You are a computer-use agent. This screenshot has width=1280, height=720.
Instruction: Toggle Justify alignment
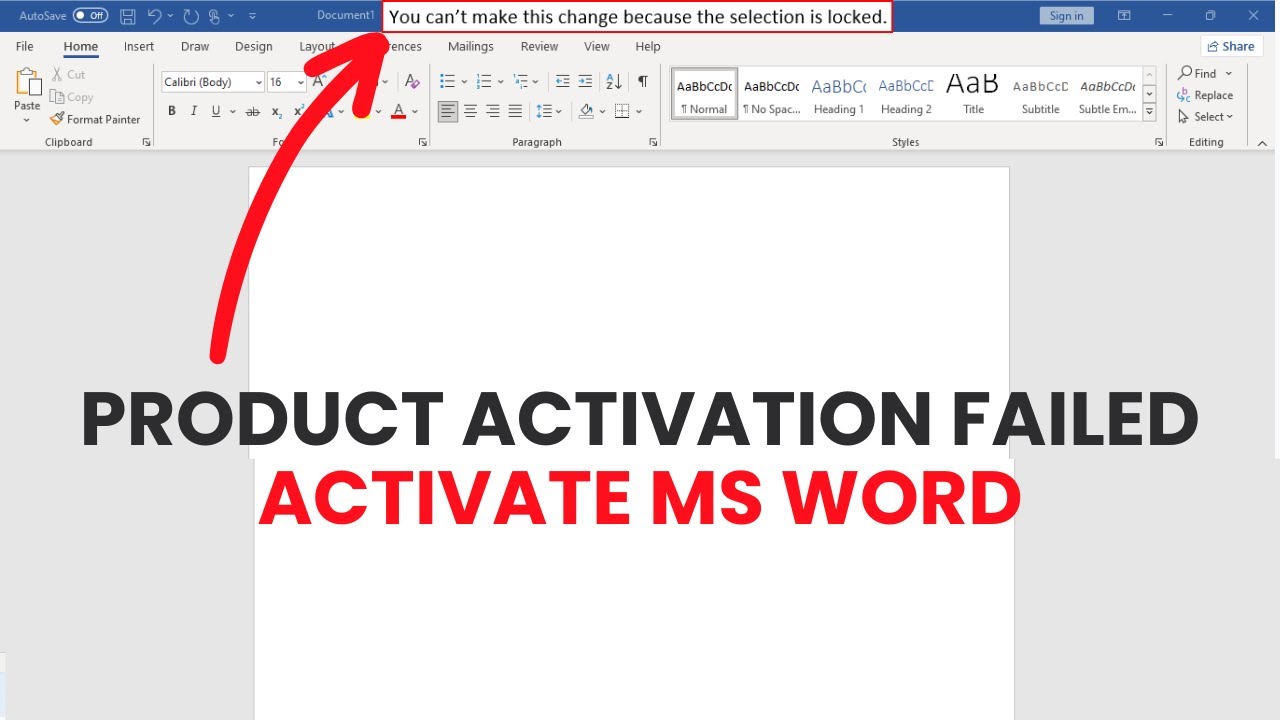[x=515, y=111]
